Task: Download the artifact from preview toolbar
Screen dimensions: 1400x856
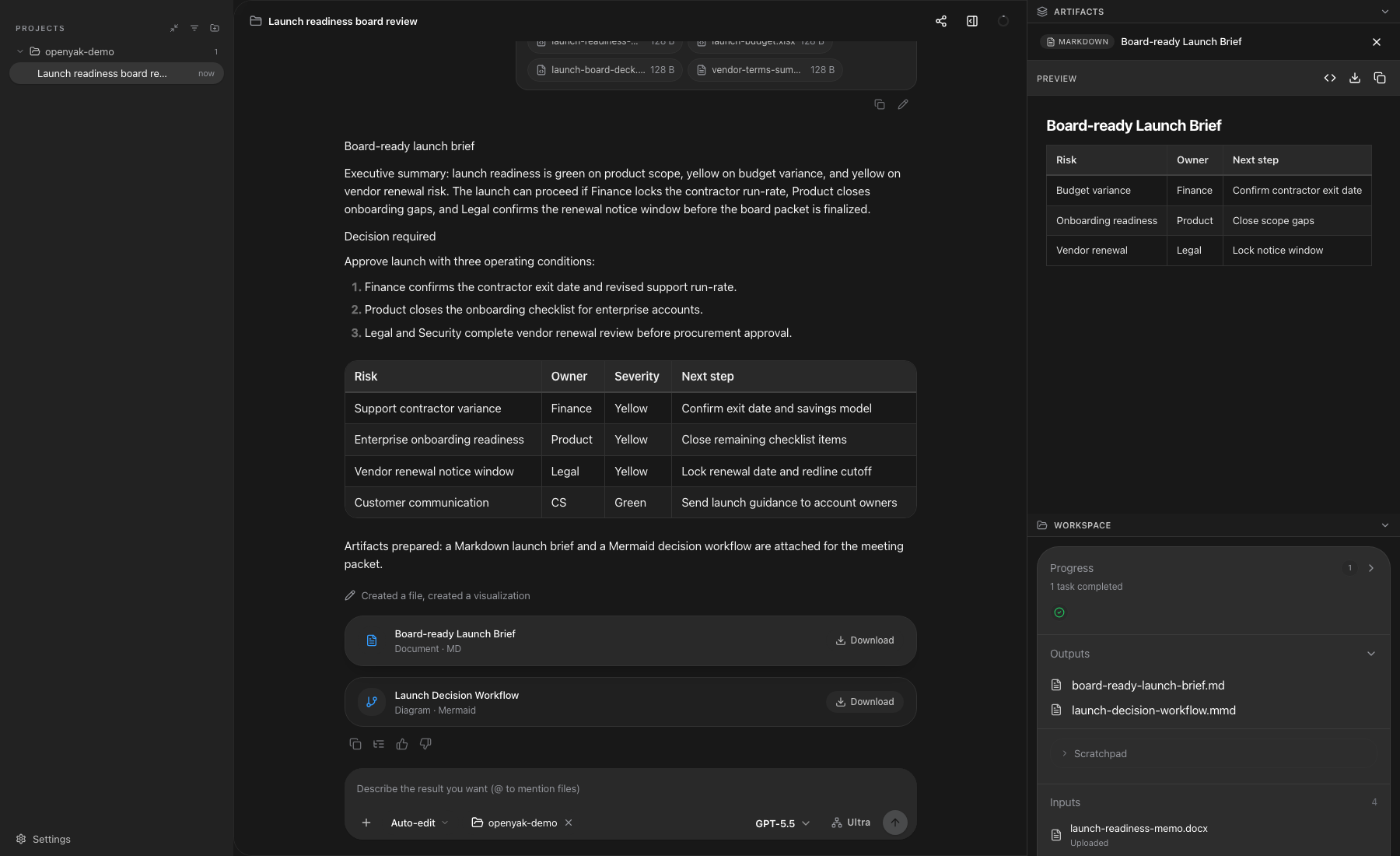Action: (1355, 78)
